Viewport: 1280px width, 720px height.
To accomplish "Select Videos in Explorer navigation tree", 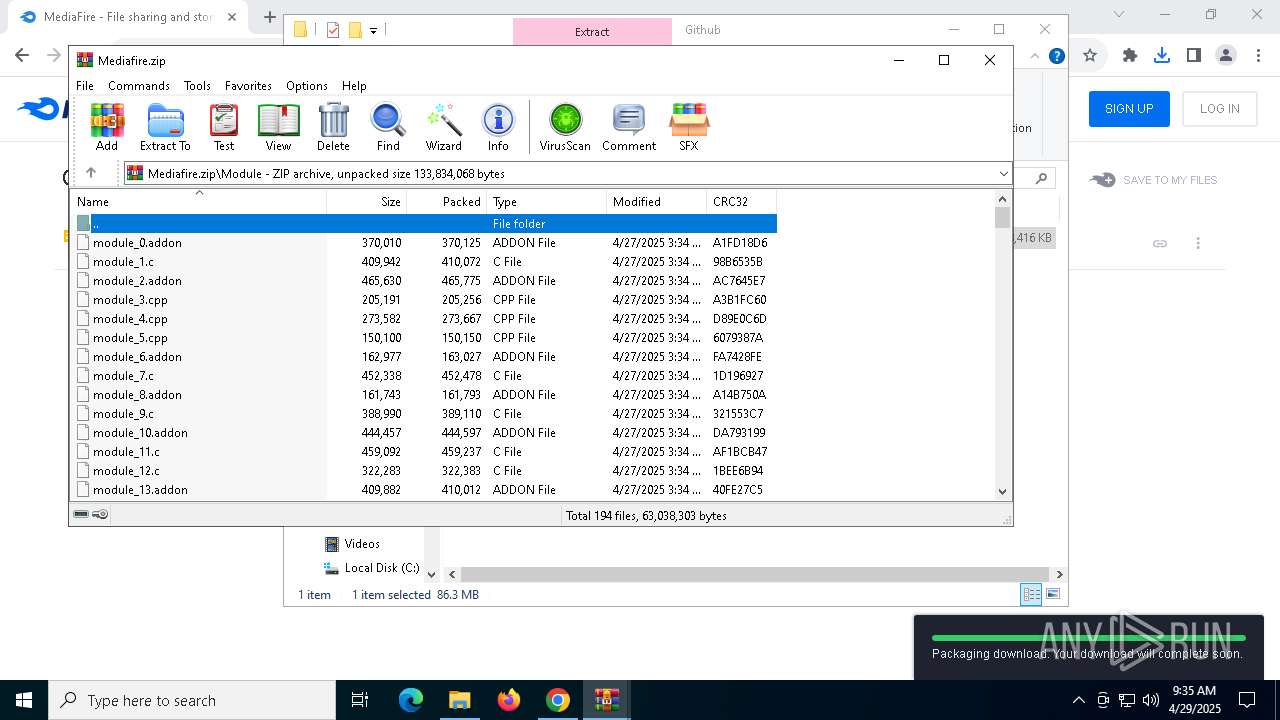I will [352, 544].
